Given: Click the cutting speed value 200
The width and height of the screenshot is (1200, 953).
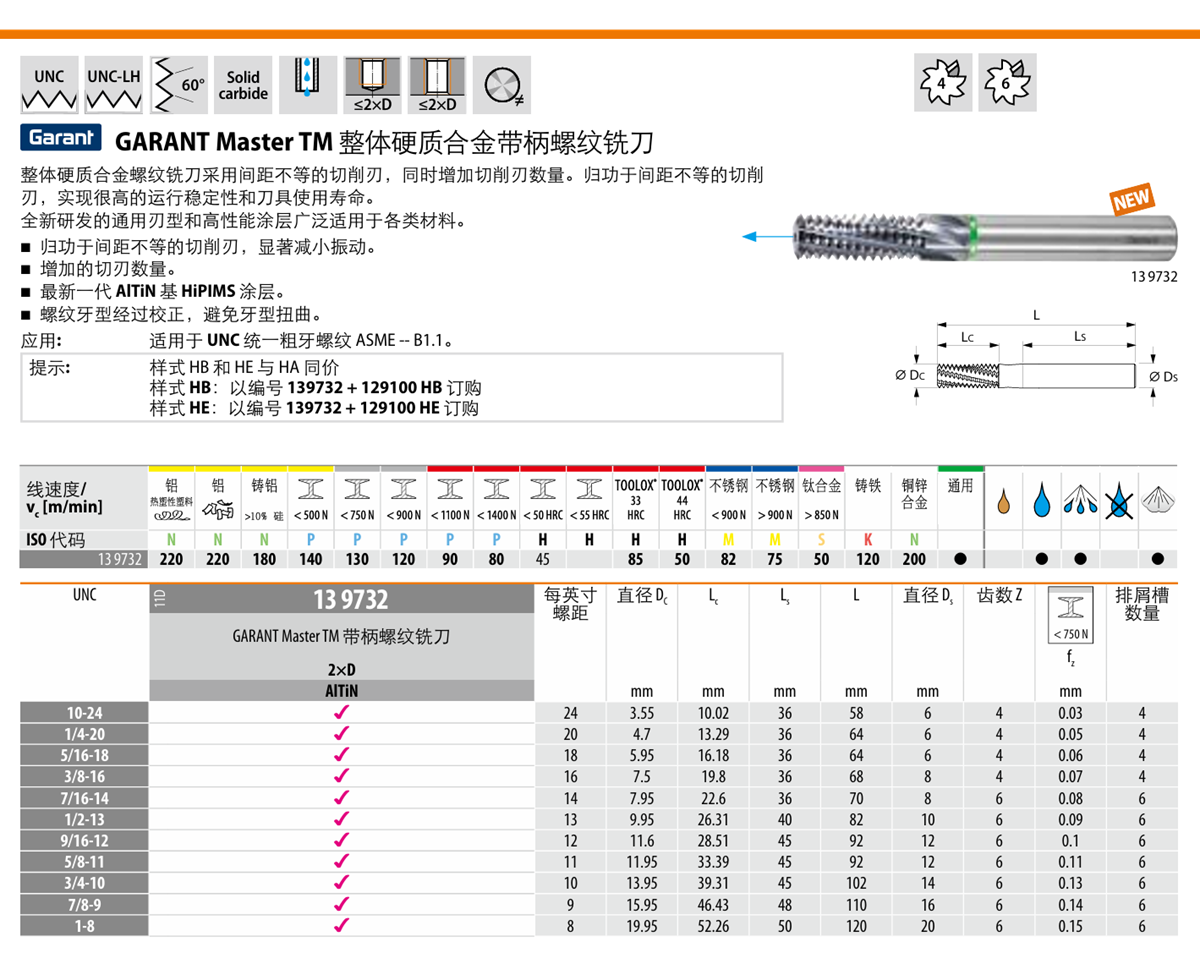Looking at the screenshot, I should (x=914, y=560).
